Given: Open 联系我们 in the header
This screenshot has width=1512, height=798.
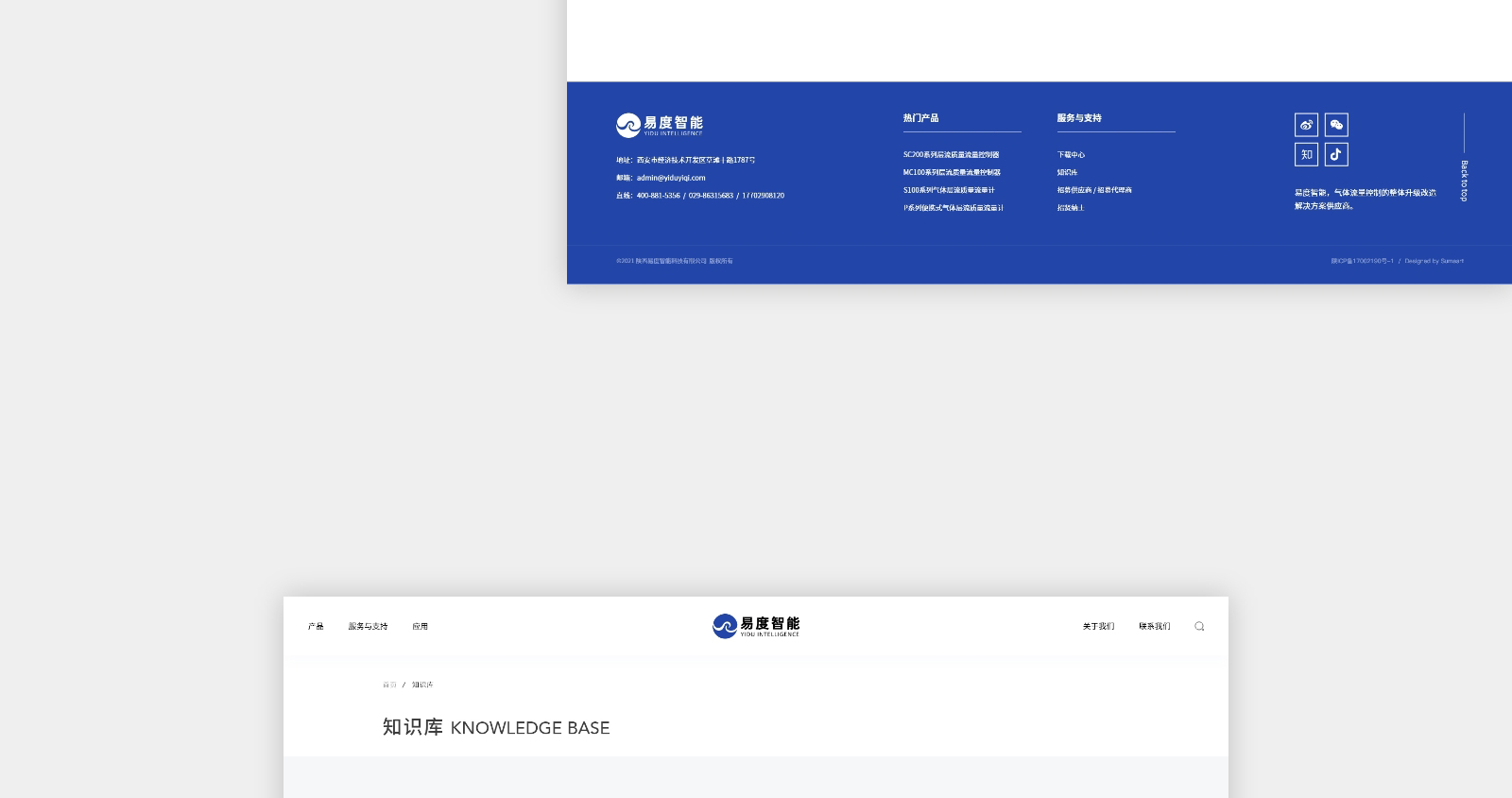Looking at the screenshot, I should pyautogui.click(x=1154, y=627).
